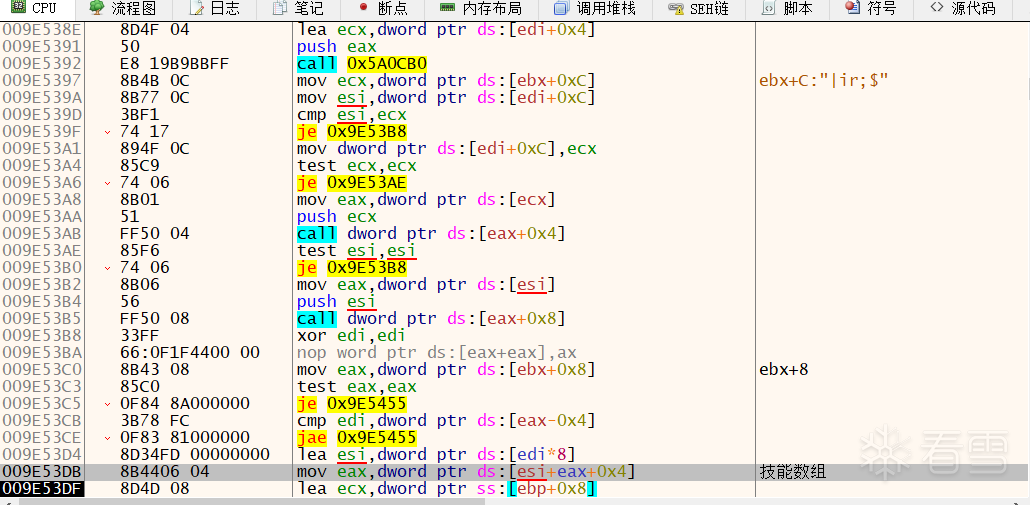Select bytes '894F 0C'
The image size is (1030, 505).
tap(154, 148)
